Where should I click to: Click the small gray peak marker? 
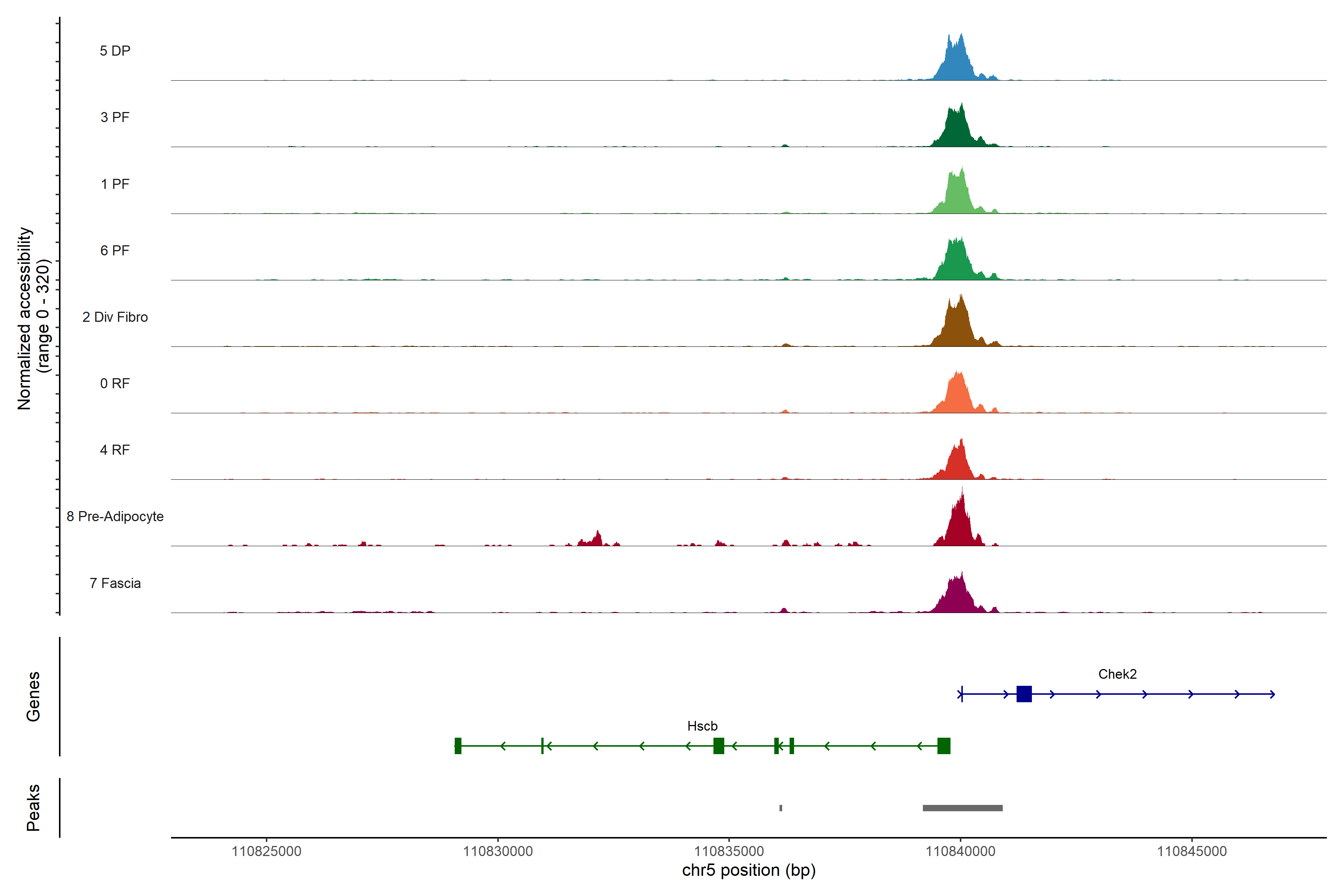[781, 808]
